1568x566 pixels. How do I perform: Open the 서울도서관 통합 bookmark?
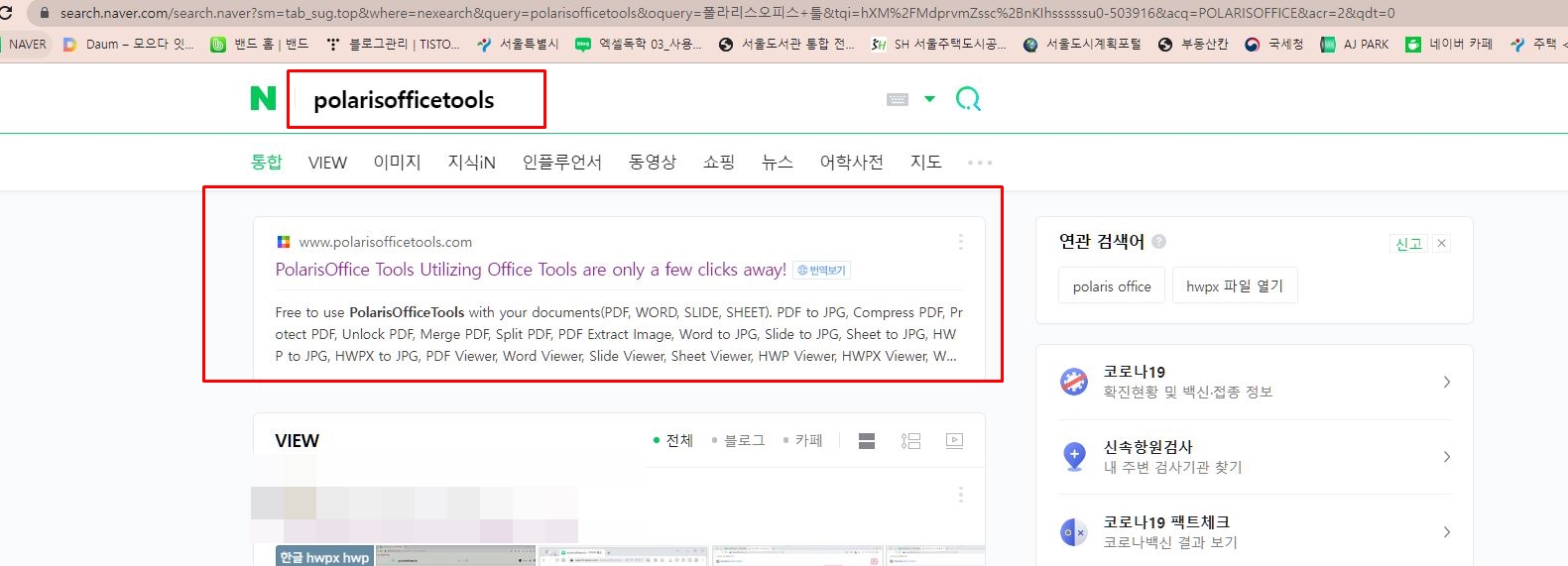786,45
